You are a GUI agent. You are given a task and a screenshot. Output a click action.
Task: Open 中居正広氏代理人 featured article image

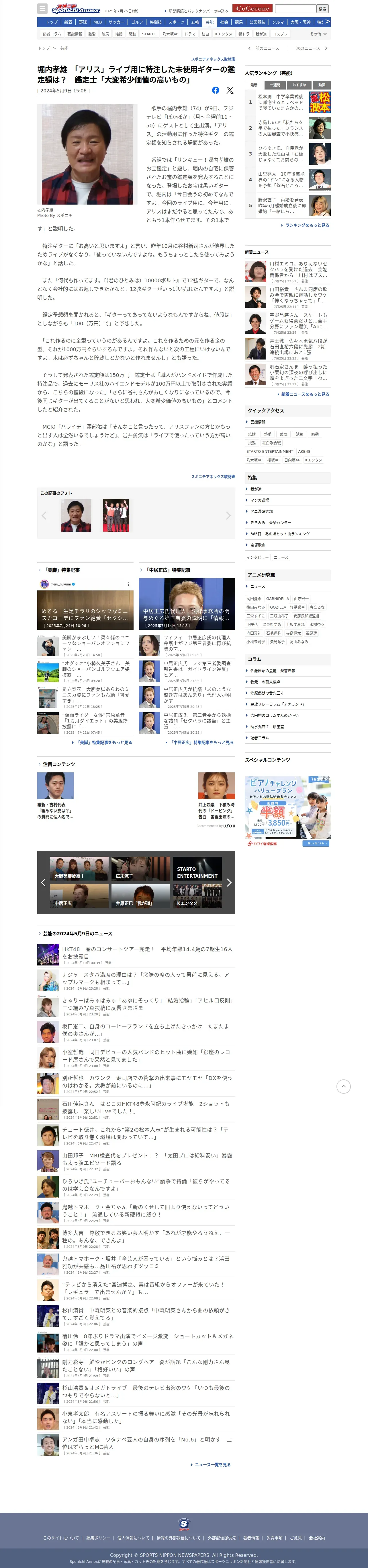click(187, 604)
